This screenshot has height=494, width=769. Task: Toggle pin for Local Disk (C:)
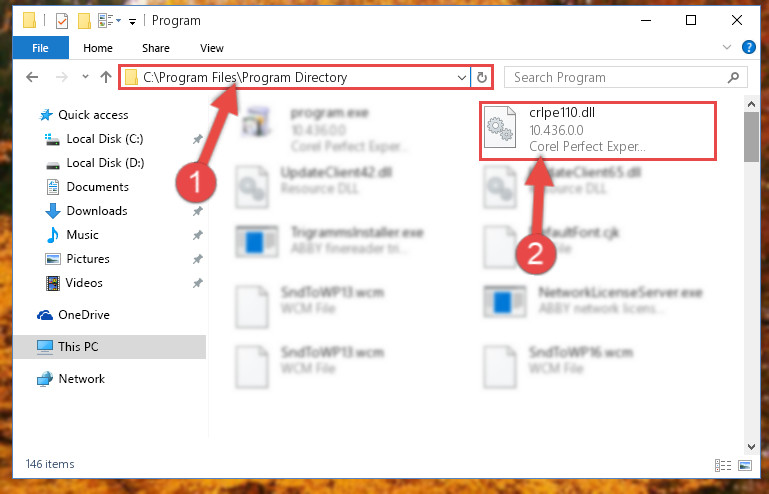tap(197, 139)
